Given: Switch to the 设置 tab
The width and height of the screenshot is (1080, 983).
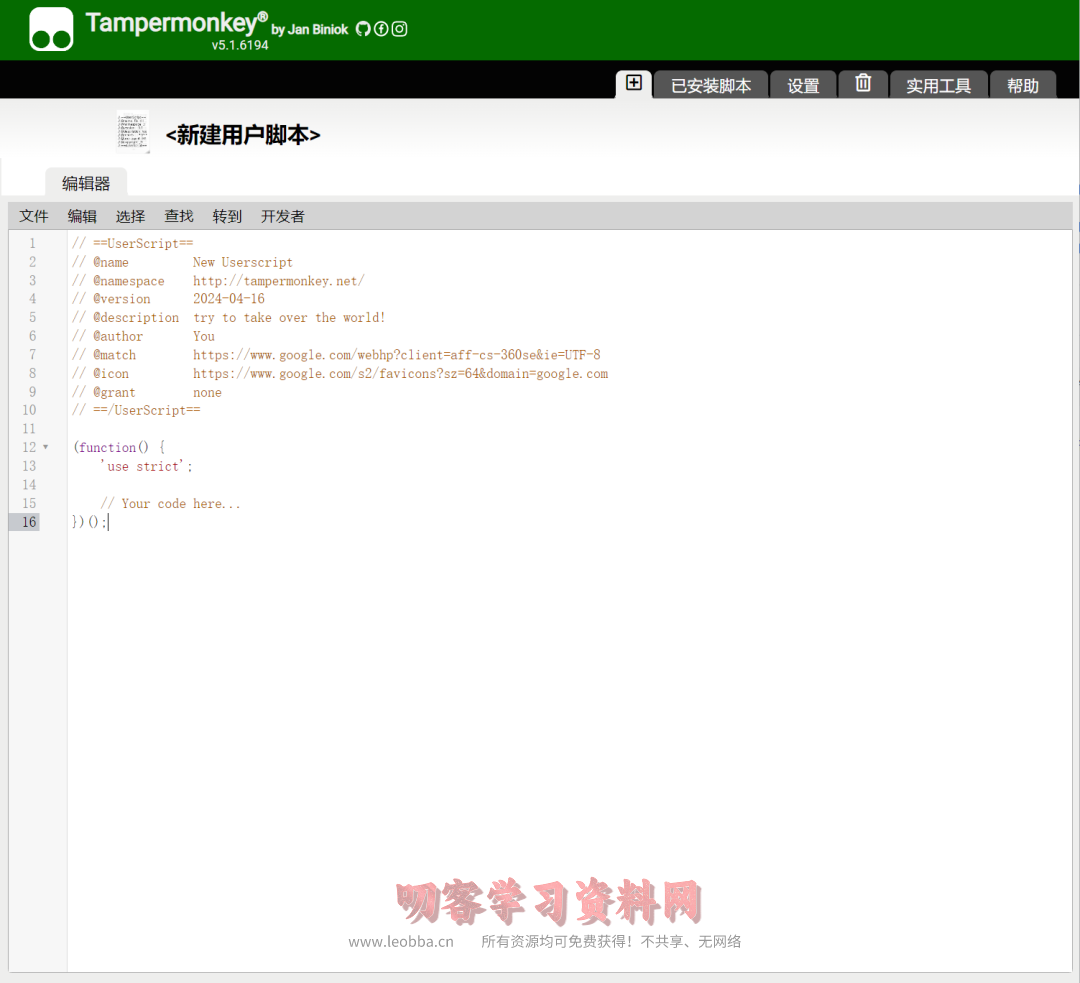Looking at the screenshot, I should 803,86.
